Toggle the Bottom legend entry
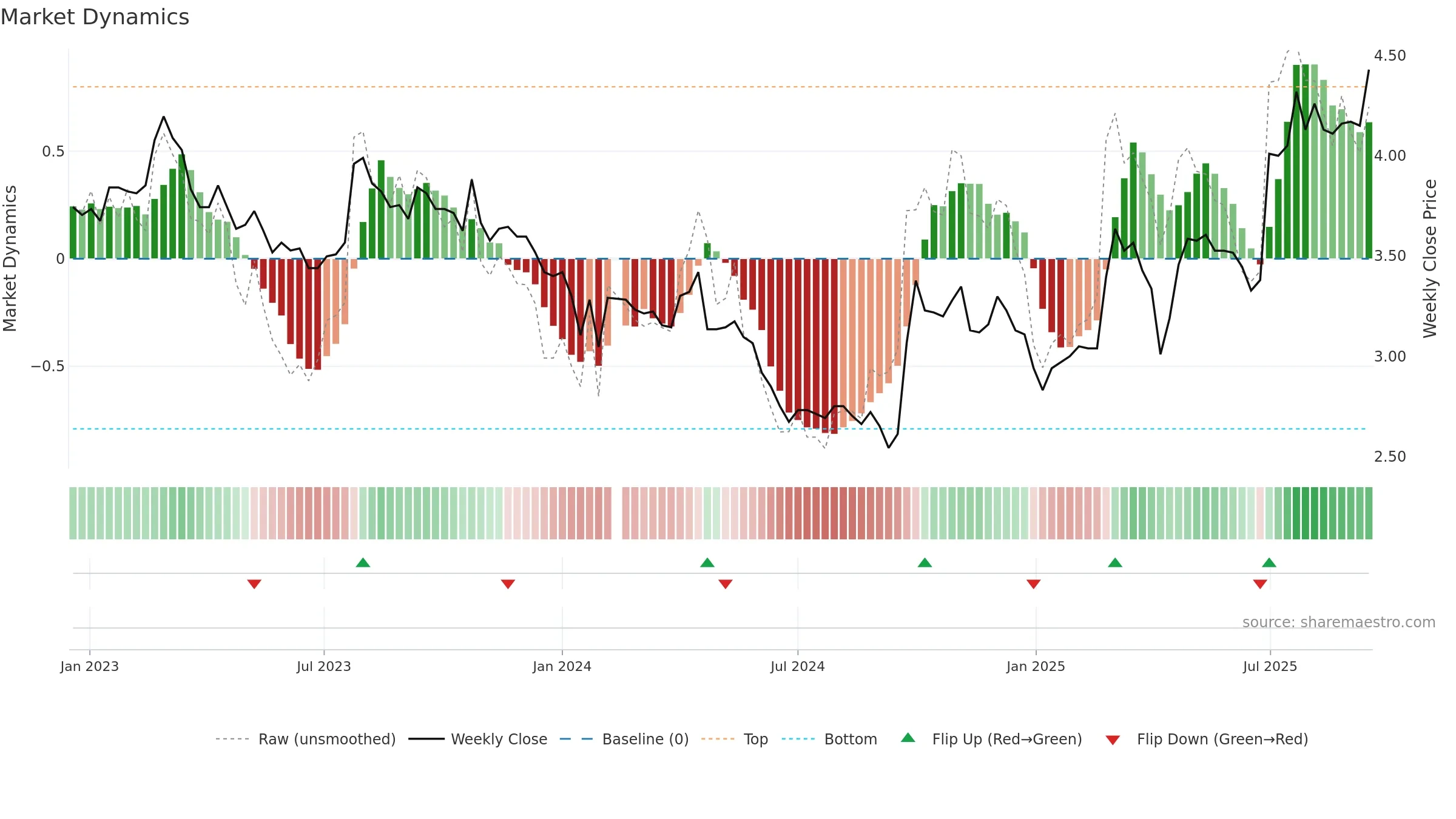Image resolution: width=1456 pixels, height=819 pixels. [829, 739]
